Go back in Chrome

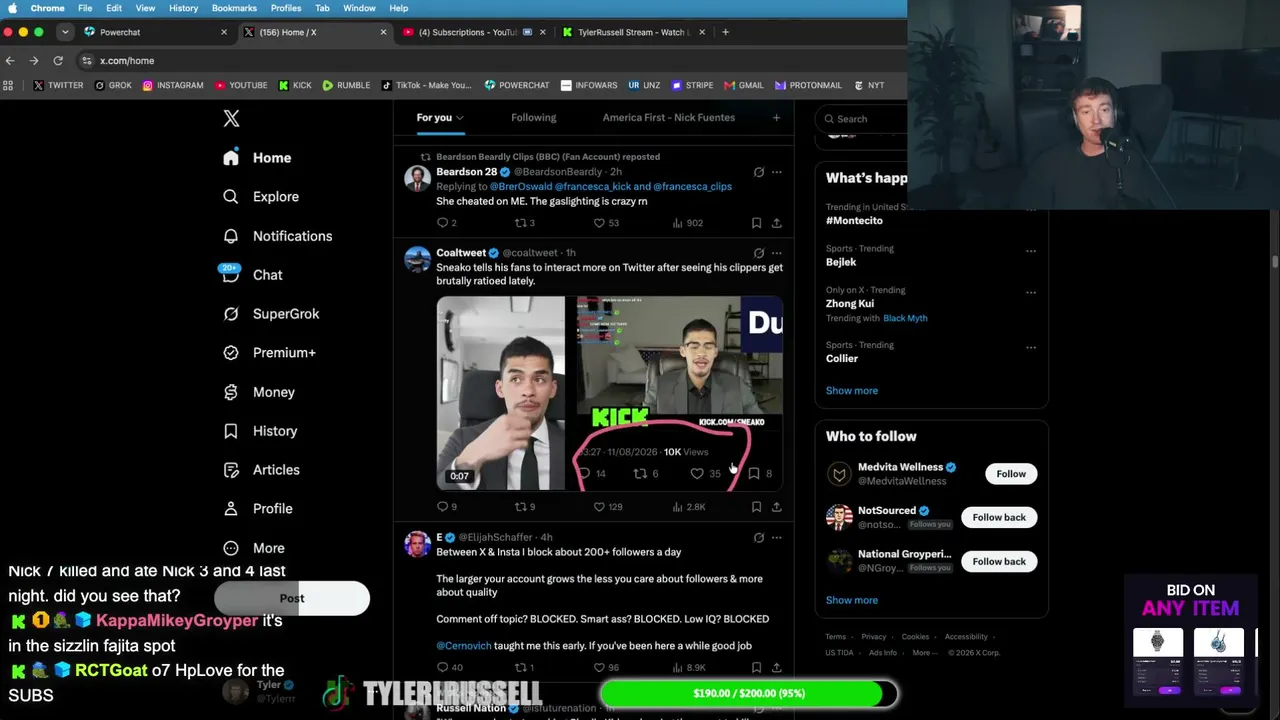[x=10, y=61]
